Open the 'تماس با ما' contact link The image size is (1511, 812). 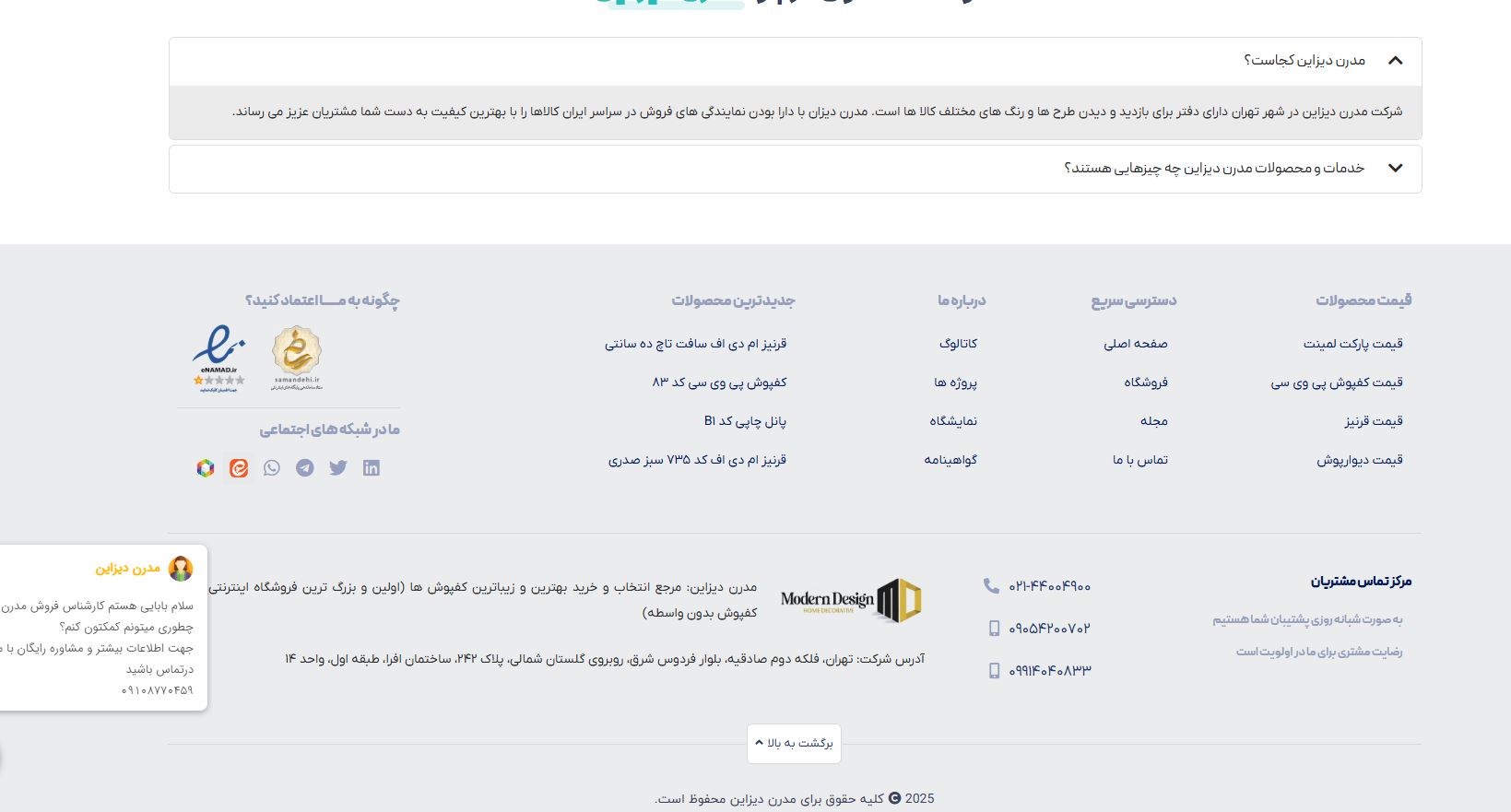(x=1140, y=460)
